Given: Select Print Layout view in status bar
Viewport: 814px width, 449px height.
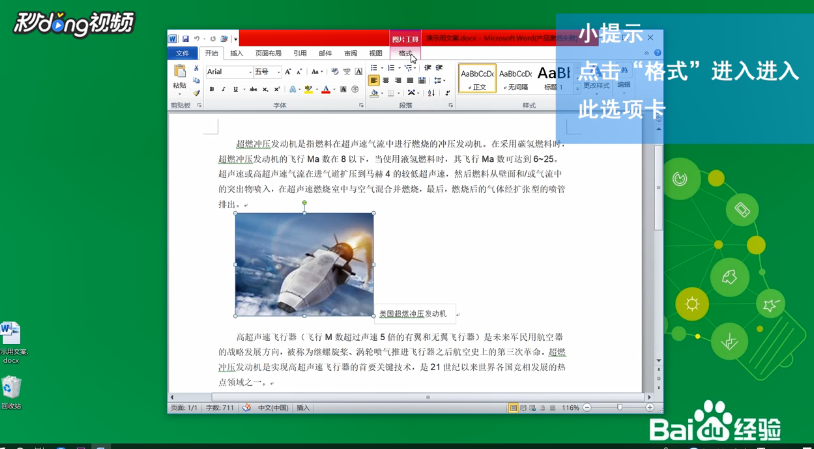Looking at the screenshot, I should pos(513,408).
